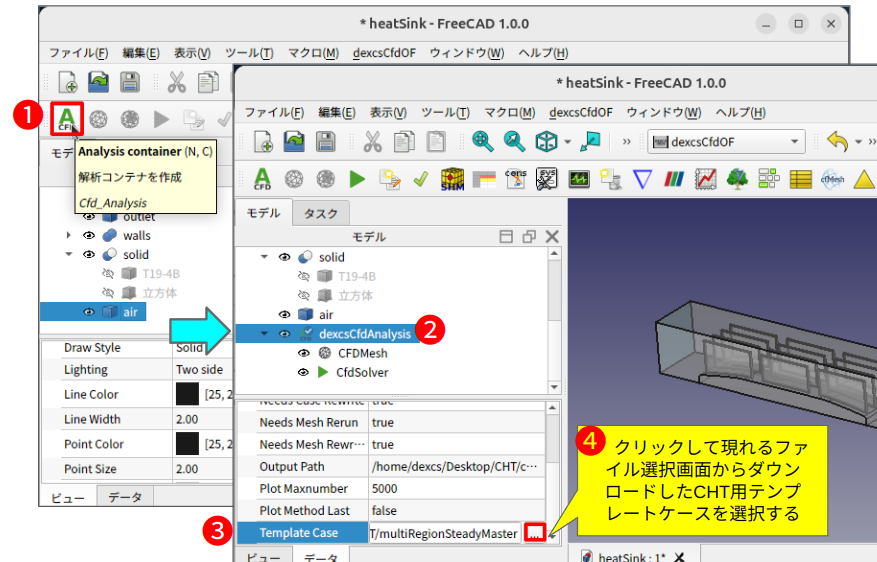
Task: Select the モデル tab in the front window
Action: click(263, 213)
